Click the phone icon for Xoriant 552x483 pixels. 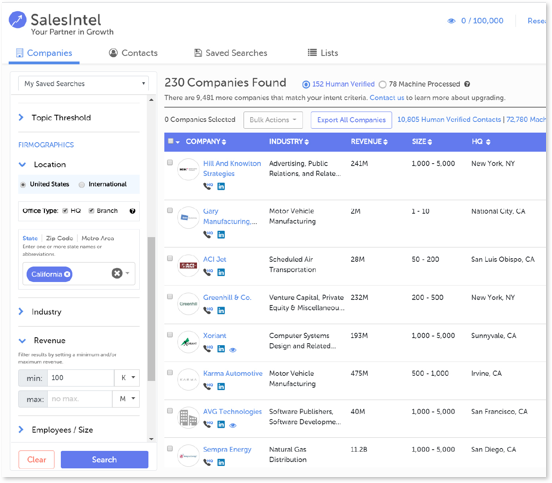208,349
